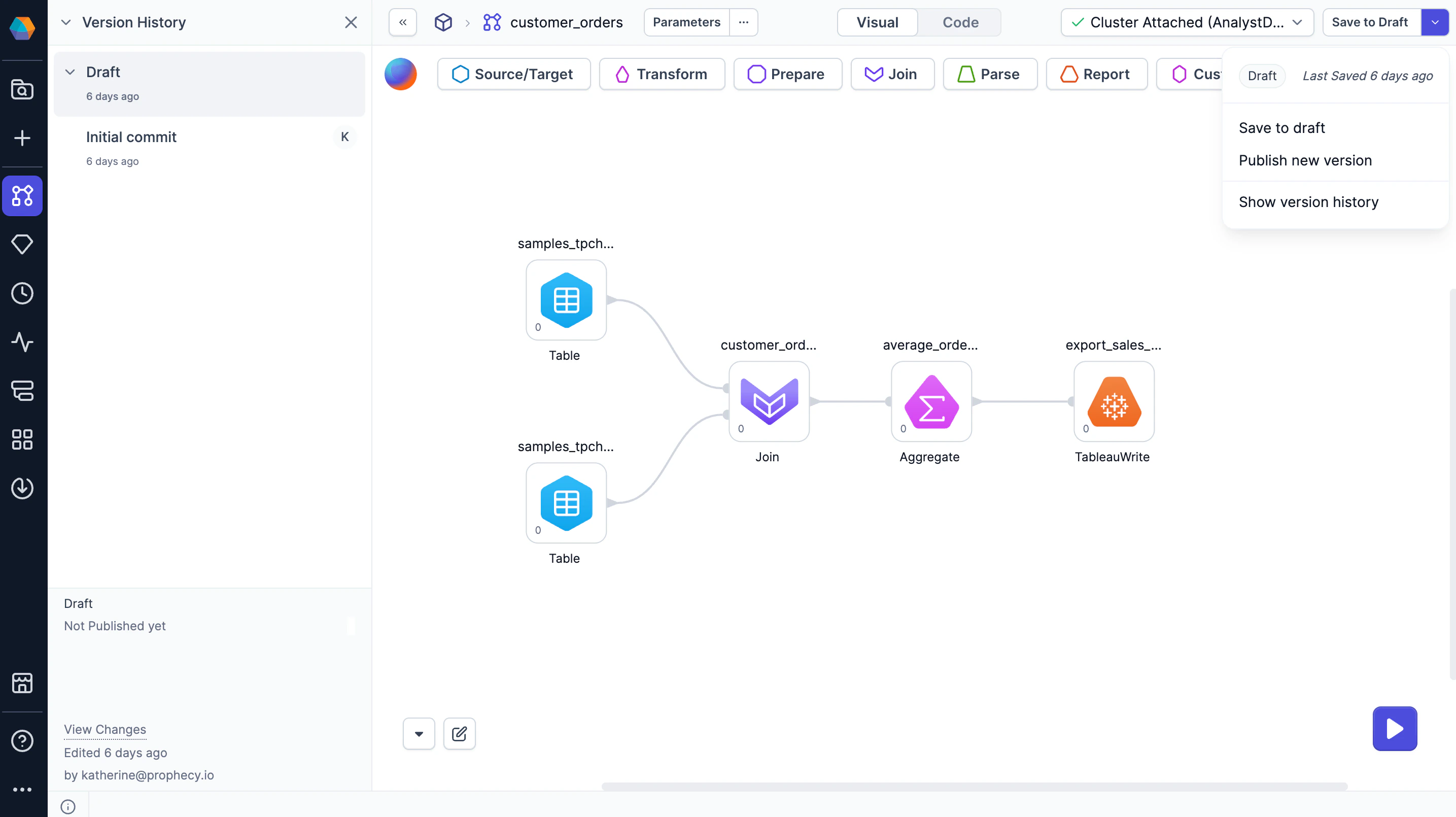
Task: Click the export_sales_... node label
Action: pyautogui.click(x=1113, y=345)
